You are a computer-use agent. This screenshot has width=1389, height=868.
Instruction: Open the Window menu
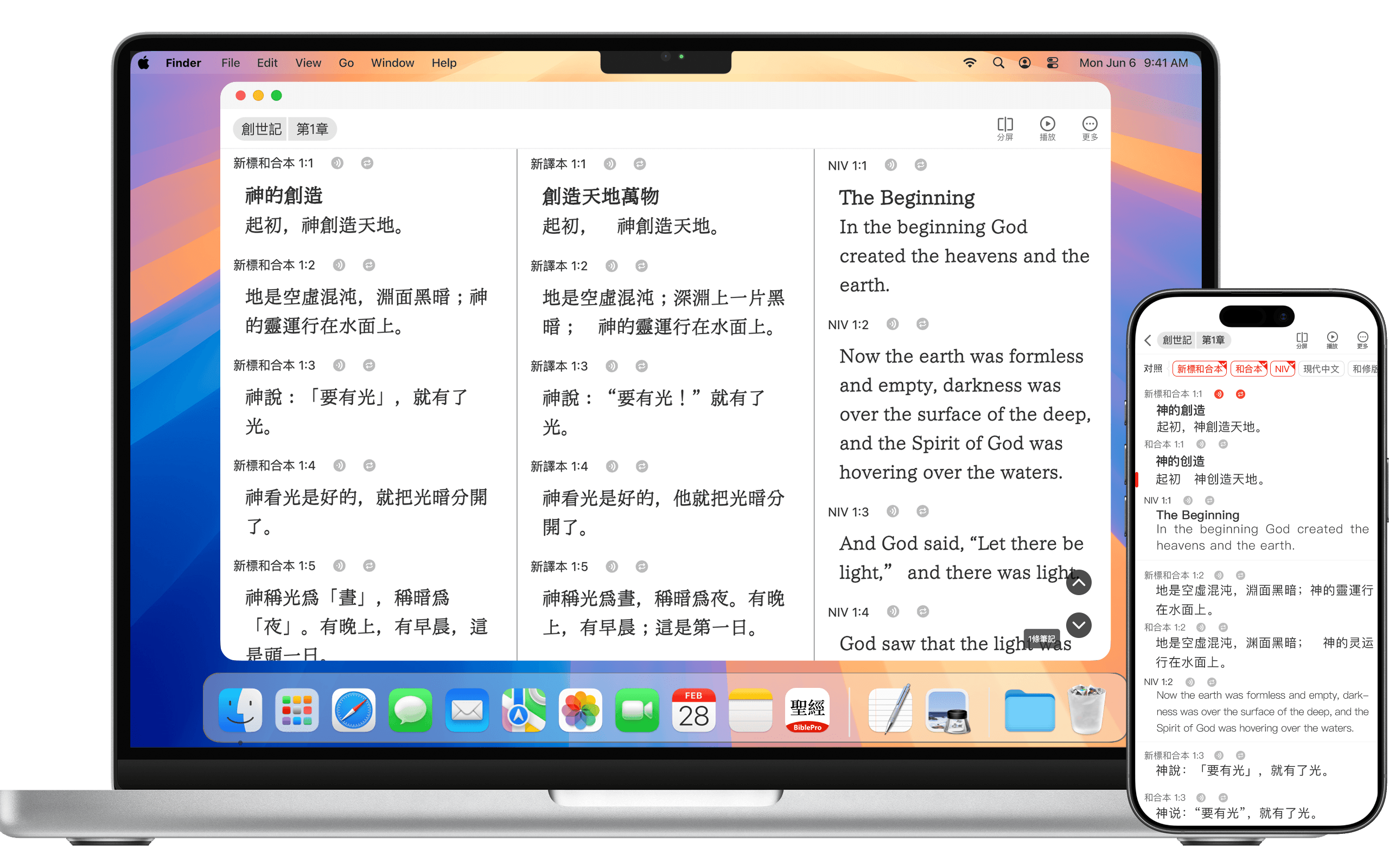click(x=393, y=63)
